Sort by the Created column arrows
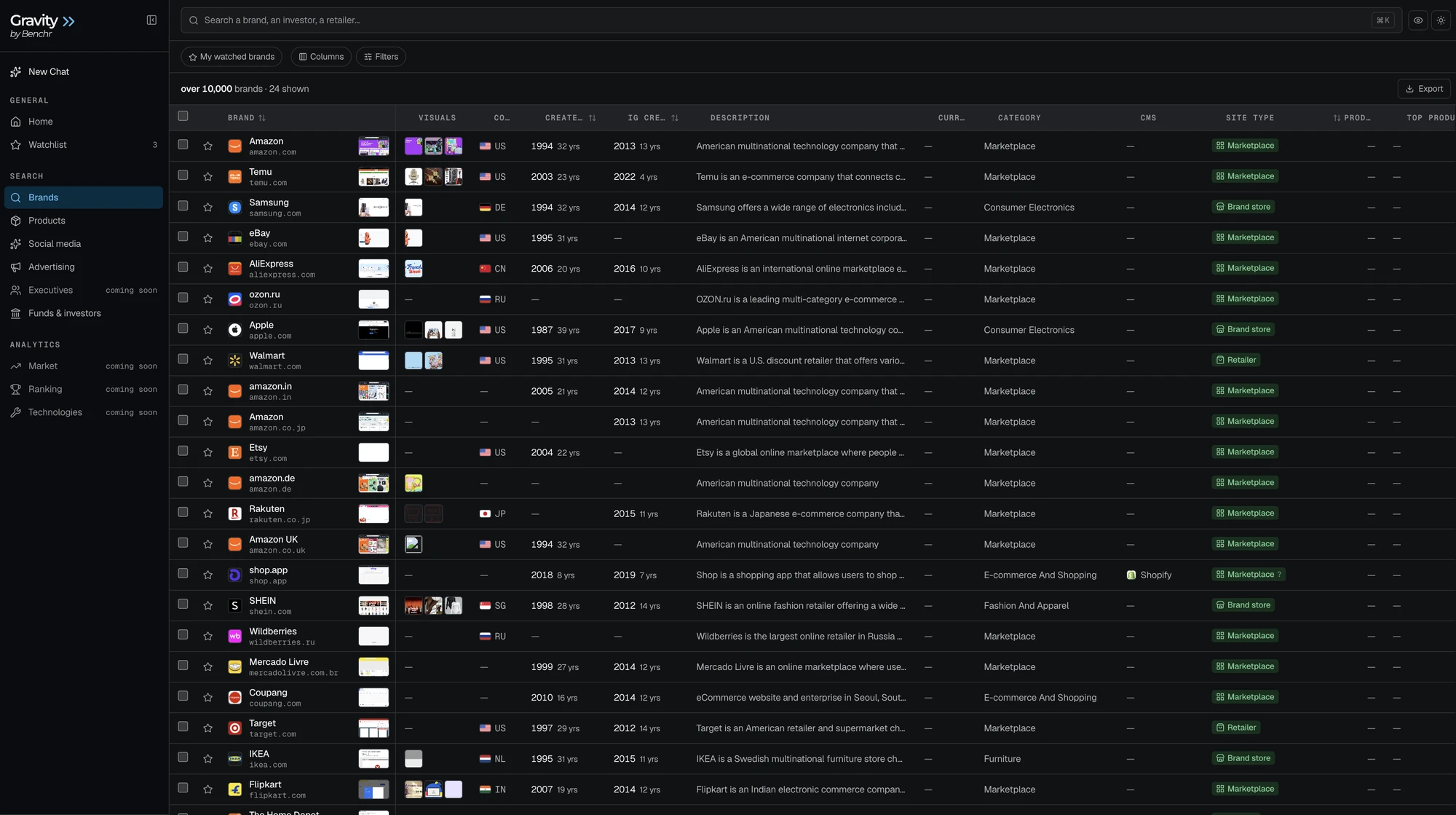Image resolution: width=1456 pixels, height=815 pixels. coord(592,118)
